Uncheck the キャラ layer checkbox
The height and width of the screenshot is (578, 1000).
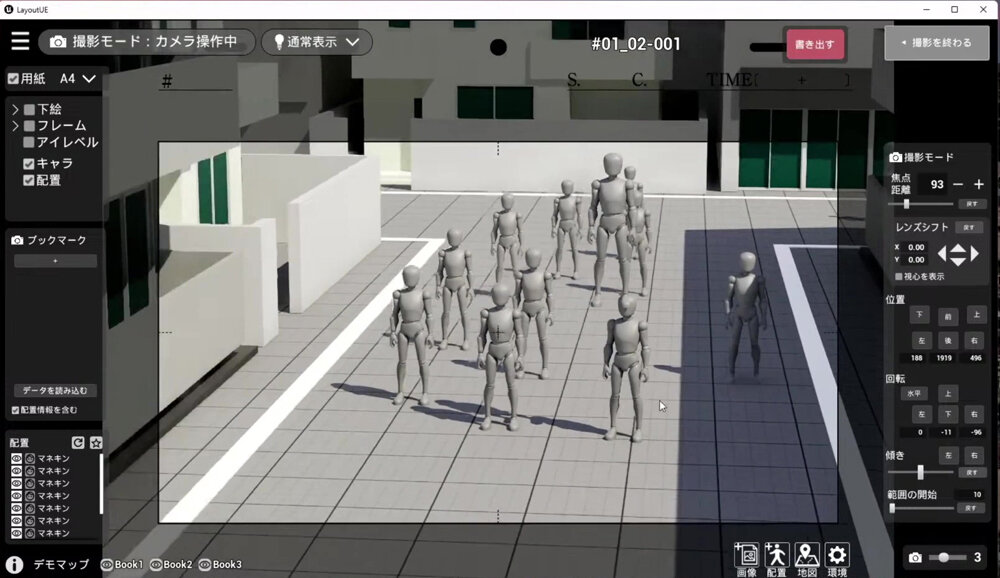pyautogui.click(x=29, y=163)
